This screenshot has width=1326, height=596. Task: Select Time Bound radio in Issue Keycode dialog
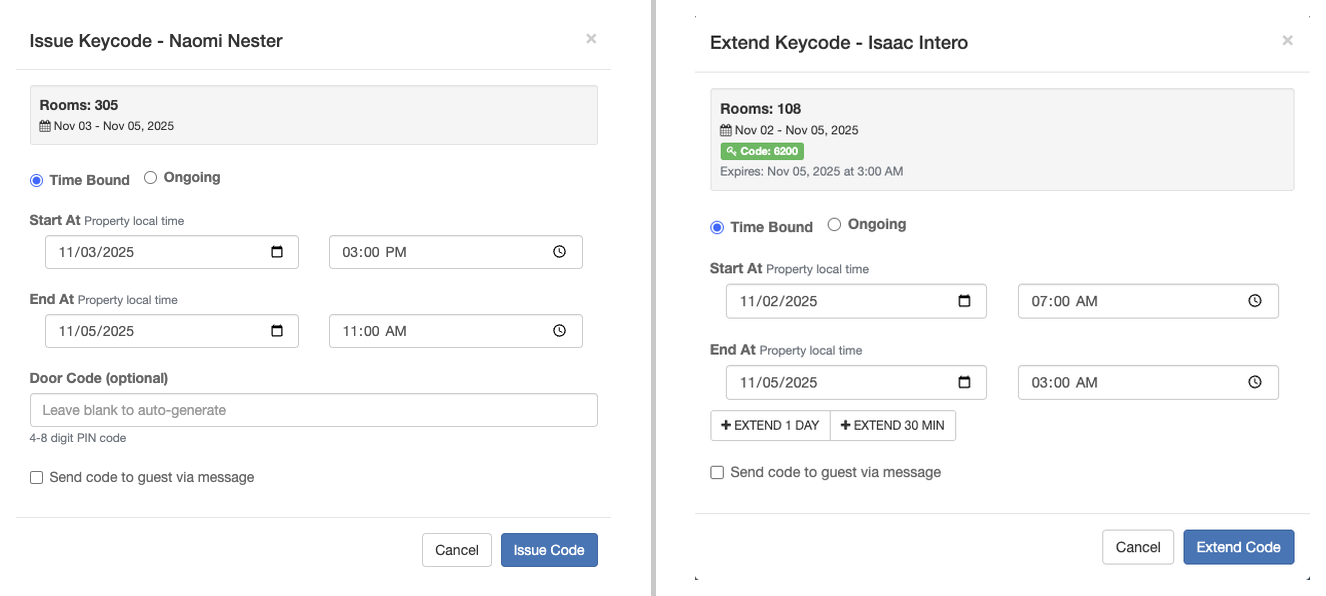pyautogui.click(x=37, y=181)
